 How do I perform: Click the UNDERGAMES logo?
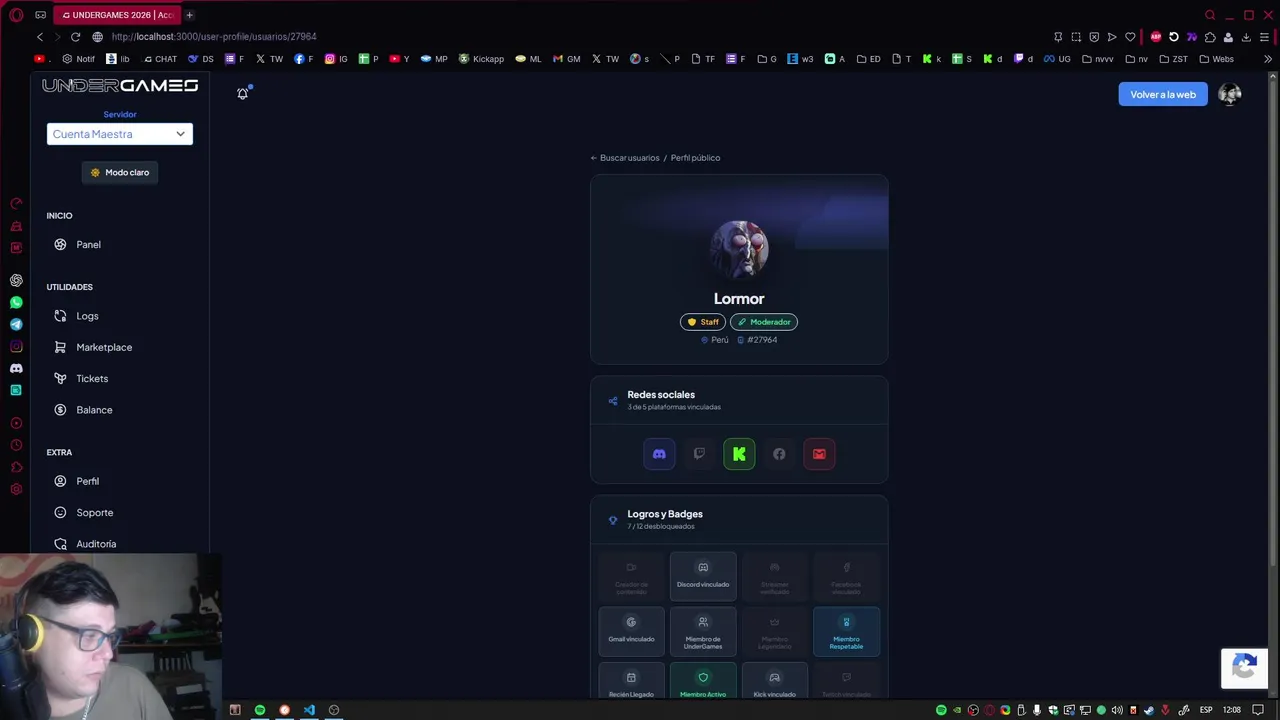click(x=120, y=86)
